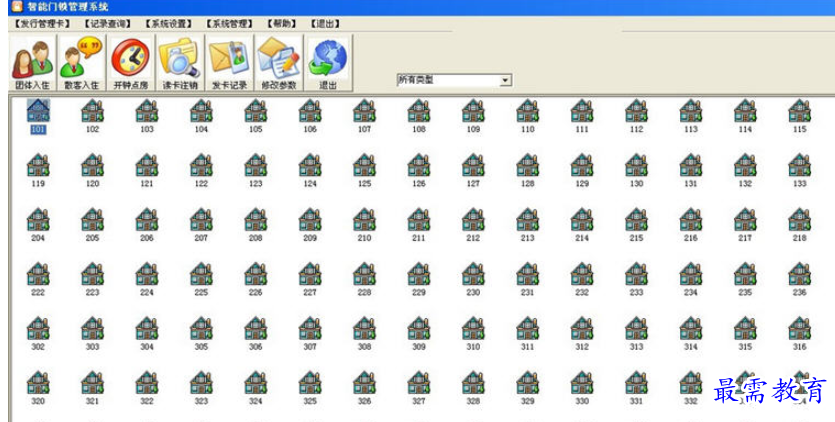Screen dimensions: 835x422
Task: Click the room label text 327
Action: [419, 401]
